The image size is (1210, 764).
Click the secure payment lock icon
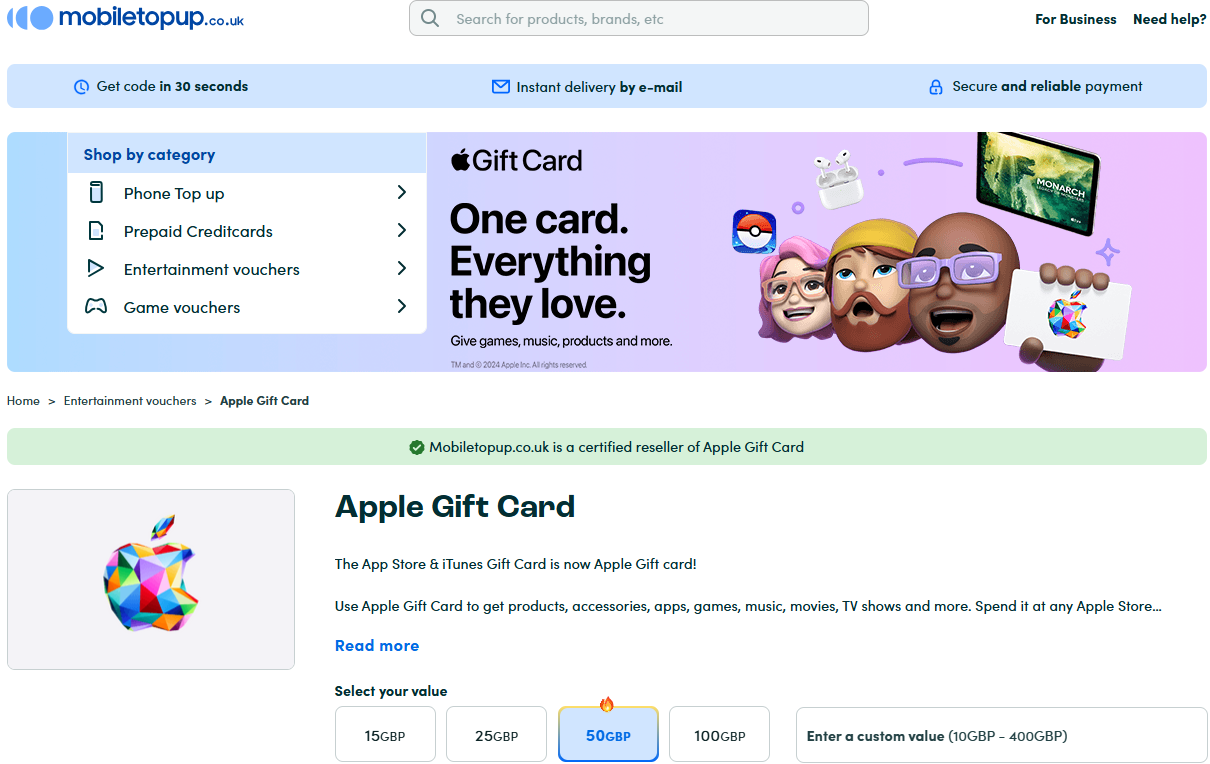tap(936, 87)
